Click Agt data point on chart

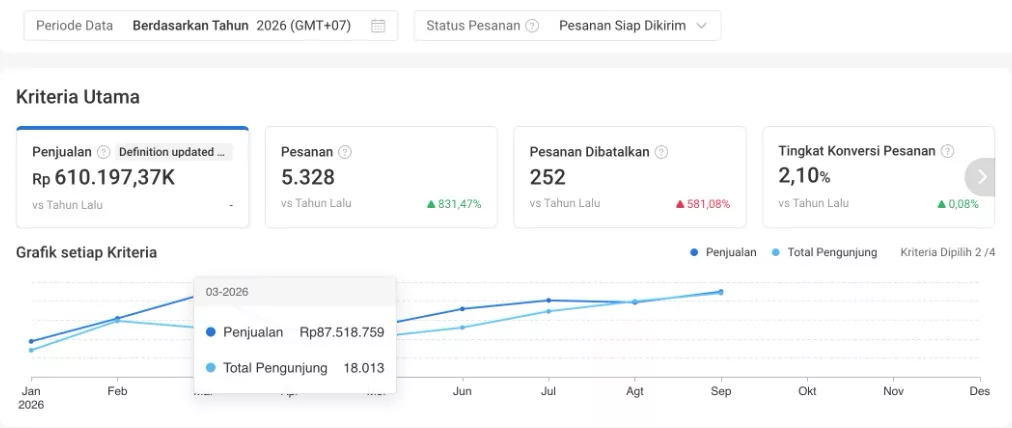click(634, 301)
